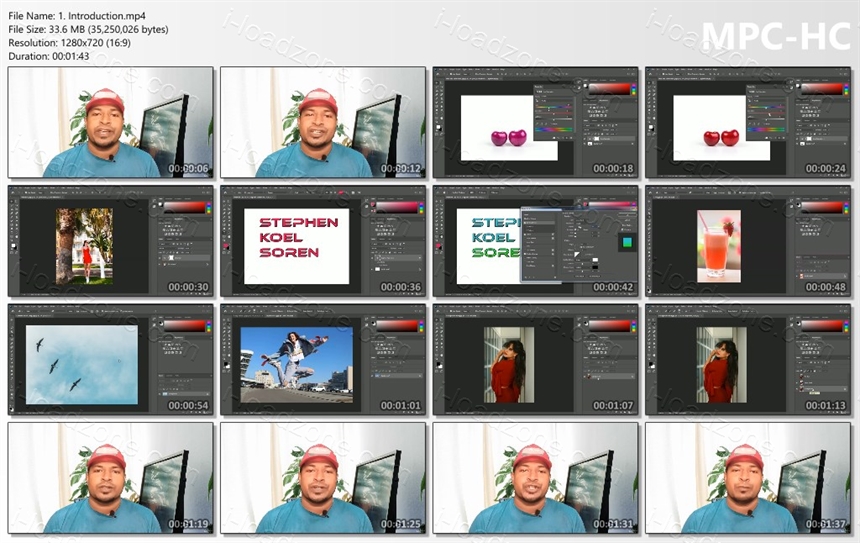
Task: Open the thumbnail stamped 00:01:13
Action: pyautogui.click(x=748, y=360)
